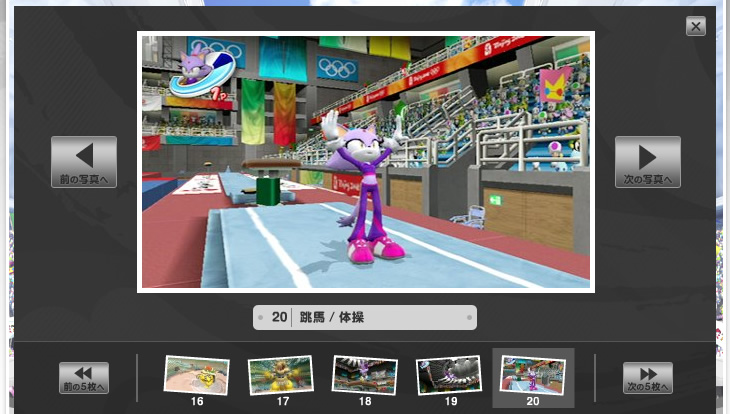Click the number label 19 under its thumbnail

[x=448, y=401]
